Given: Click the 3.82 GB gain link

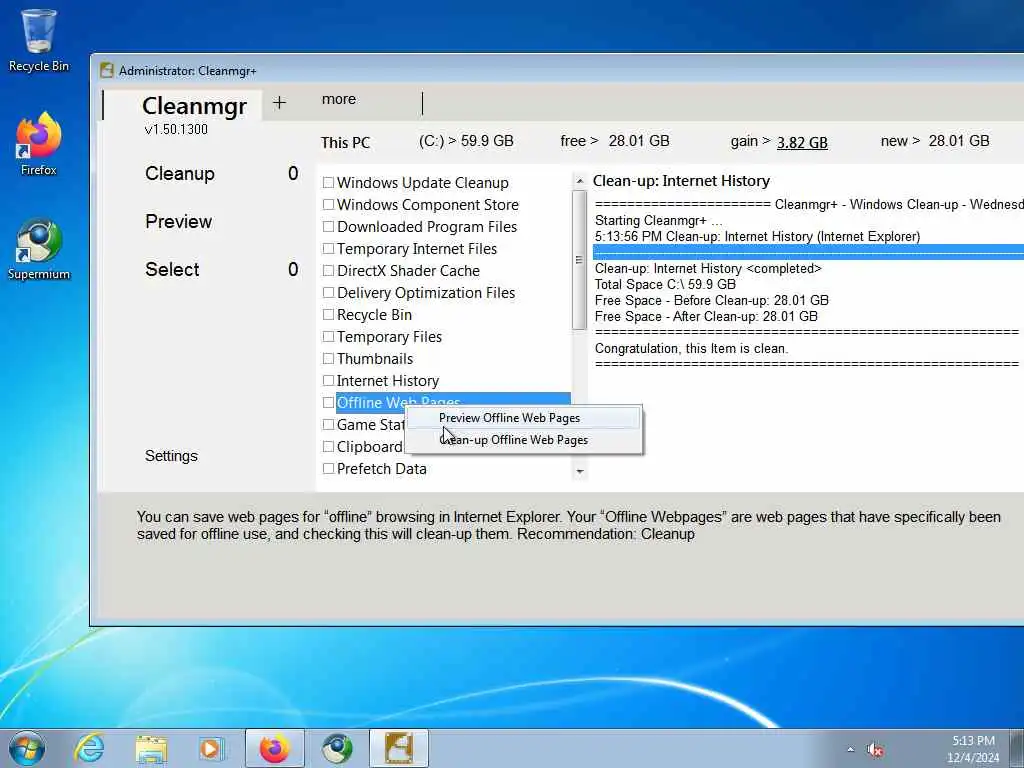Looking at the screenshot, I should click(802, 142).
